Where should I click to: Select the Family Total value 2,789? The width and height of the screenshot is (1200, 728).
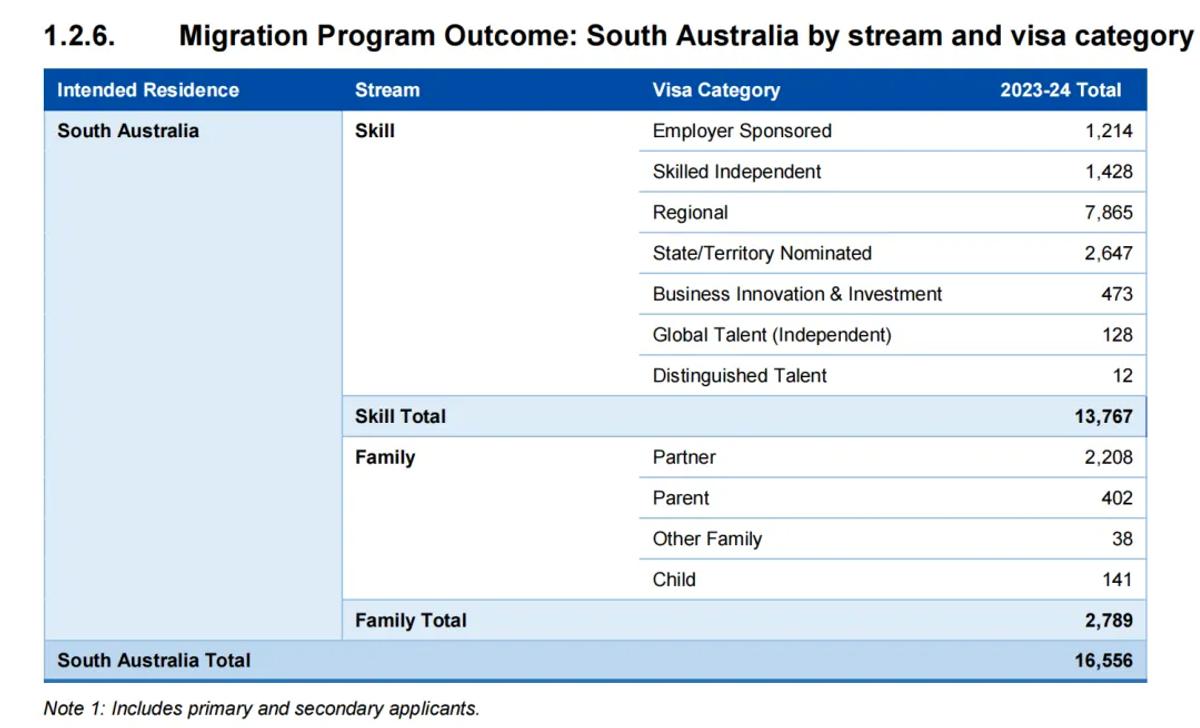click(x=1109, y=620)
